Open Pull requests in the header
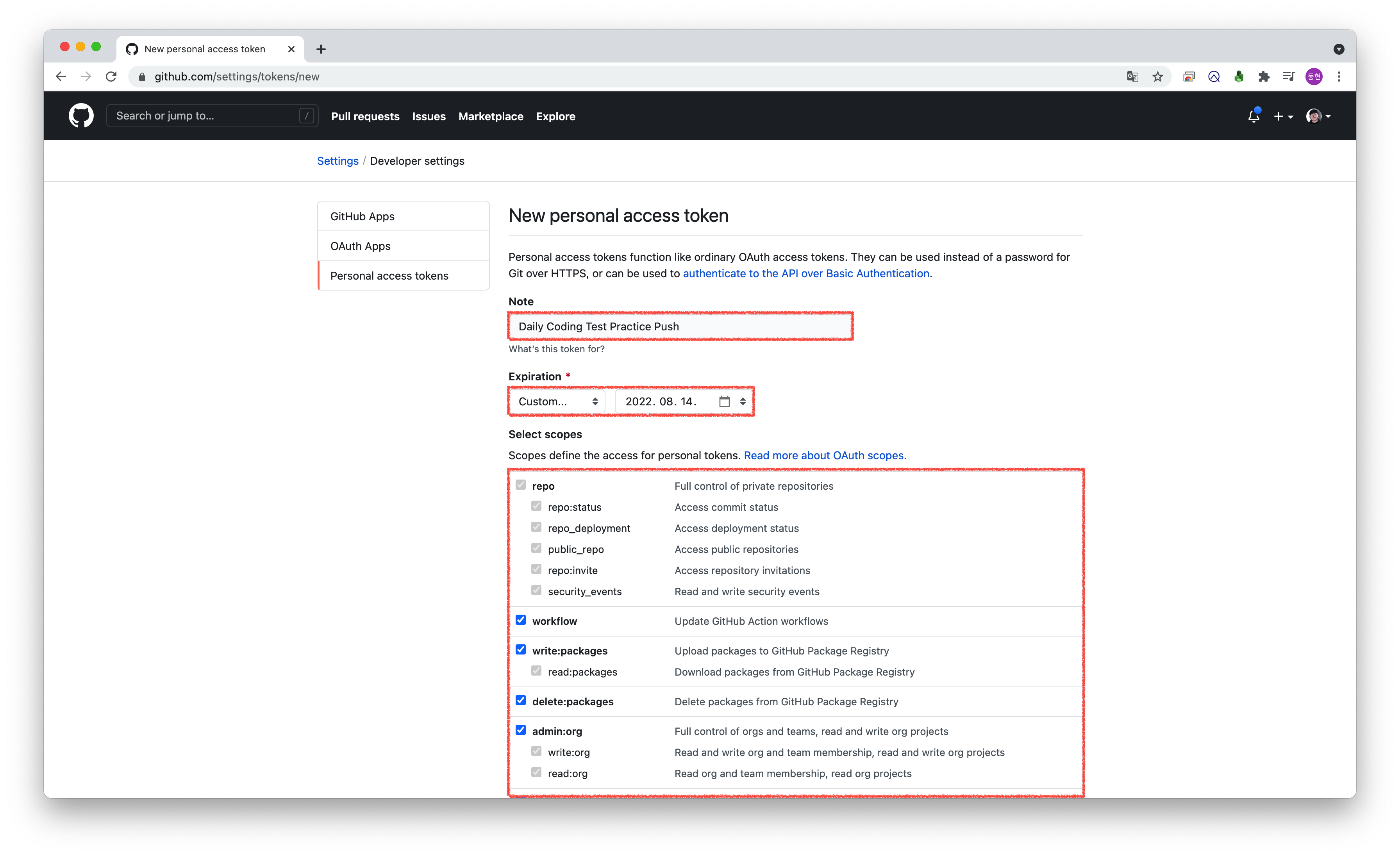 [365, 116]
